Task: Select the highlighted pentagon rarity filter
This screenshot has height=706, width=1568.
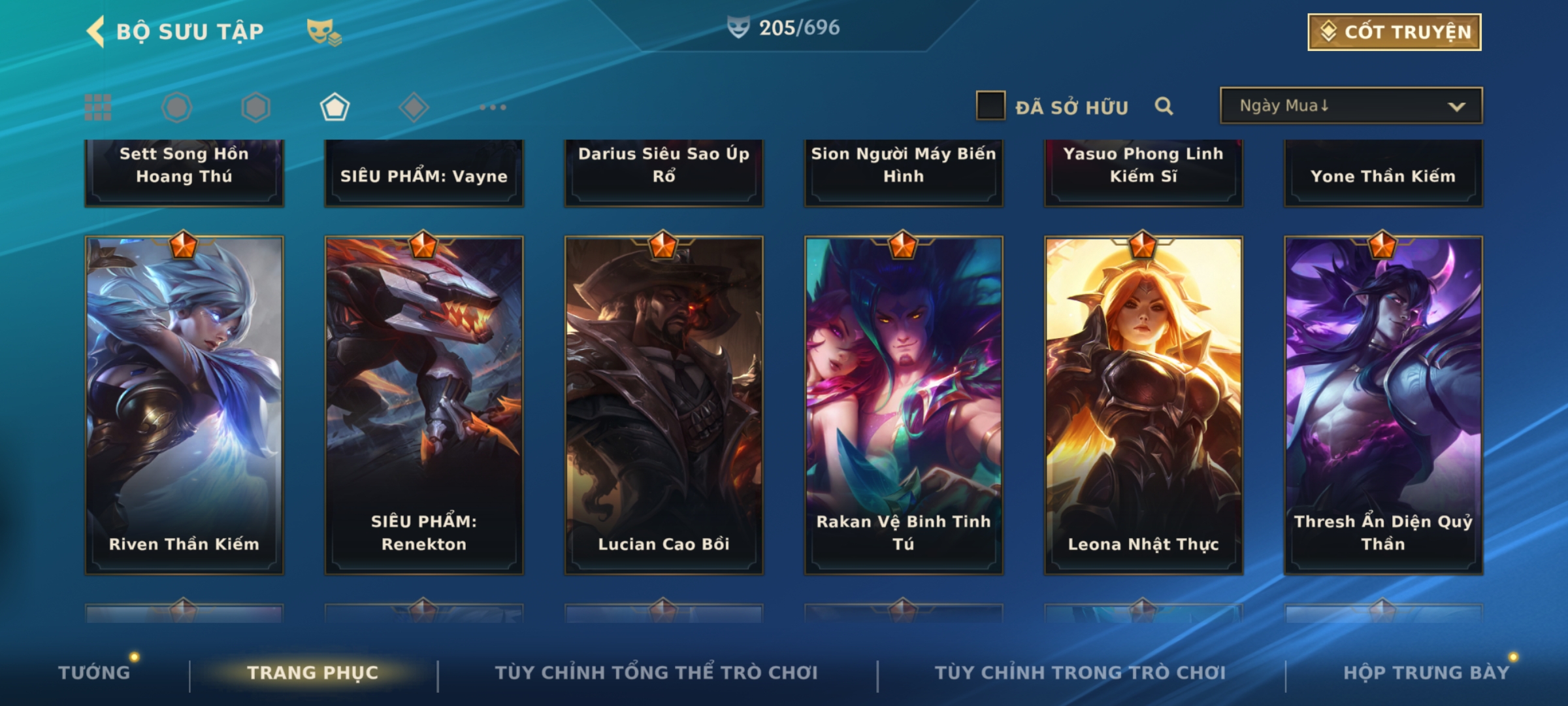Action: tap(335, 107)
